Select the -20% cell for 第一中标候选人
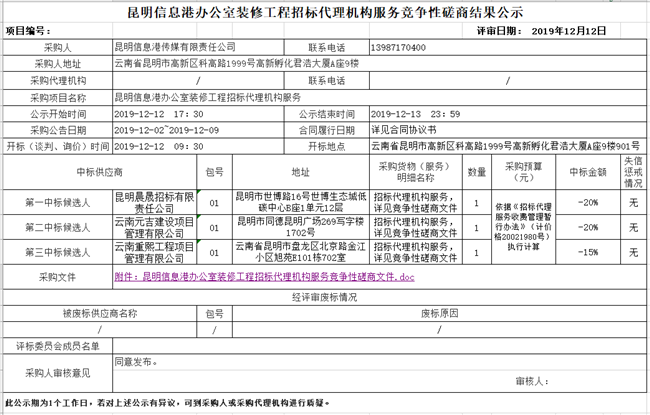Viewport: 650px width, 415px height. (588, 203)
